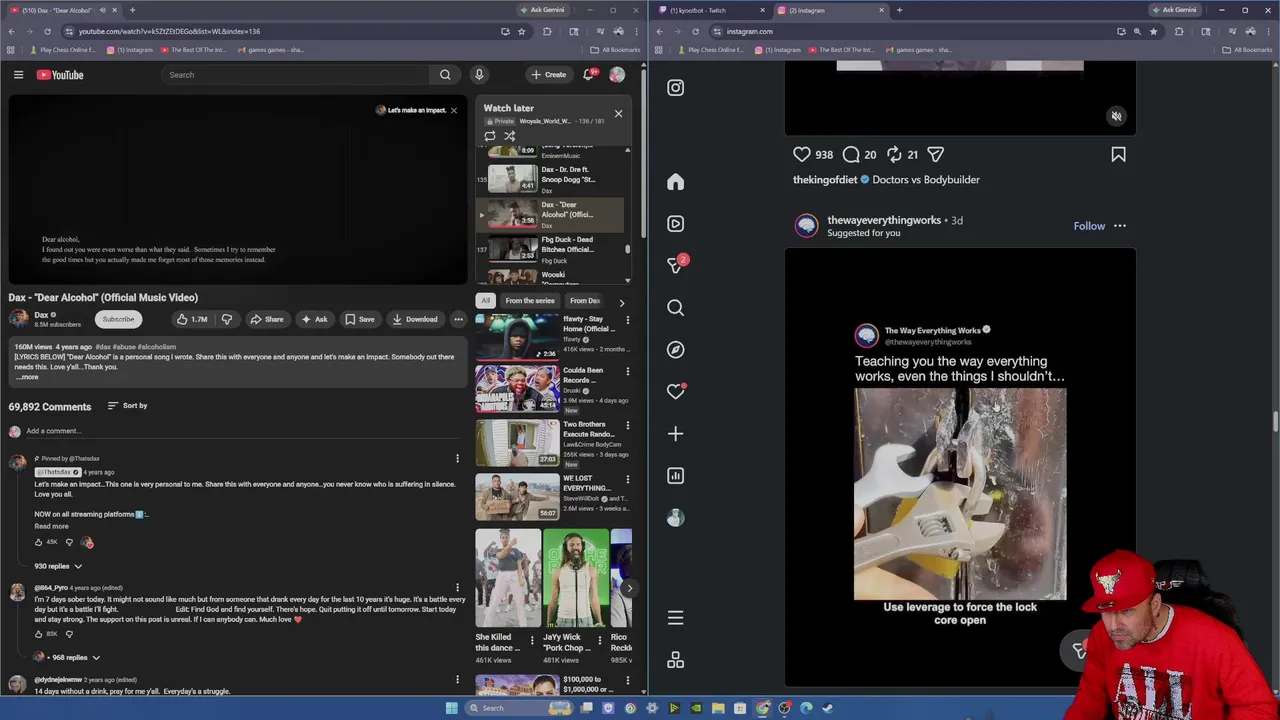Save the video to a playlist

pyautogui.click(x=360, y=319)
